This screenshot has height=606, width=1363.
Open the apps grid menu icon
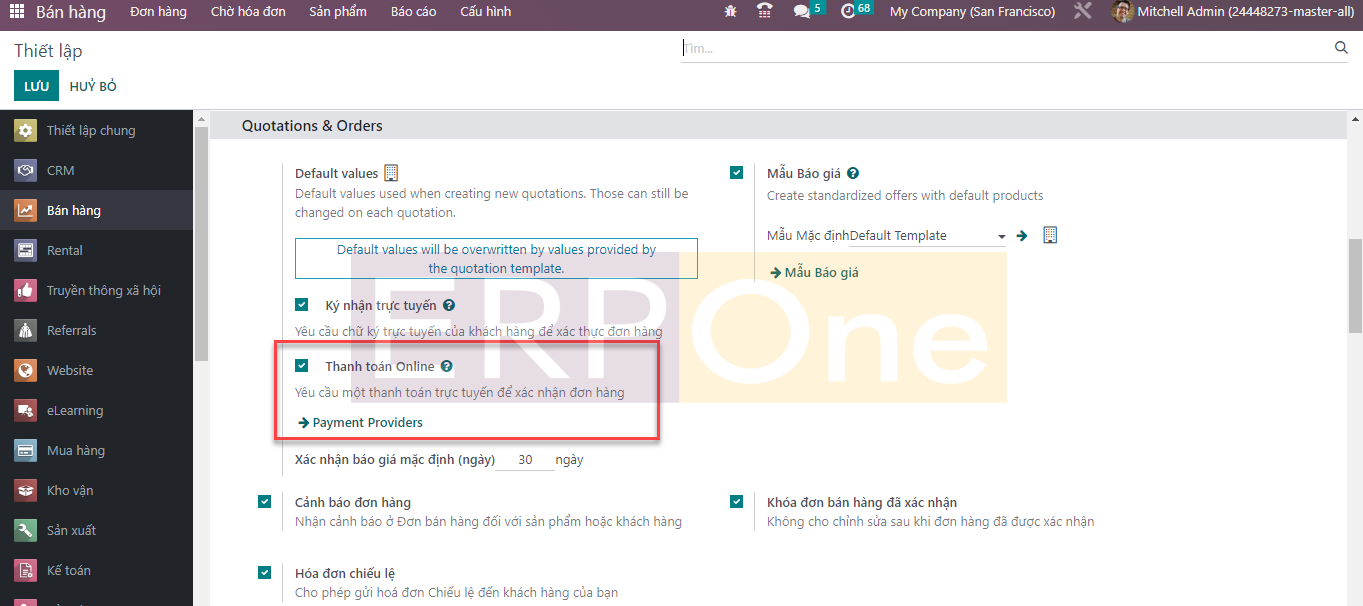[17, 12]
